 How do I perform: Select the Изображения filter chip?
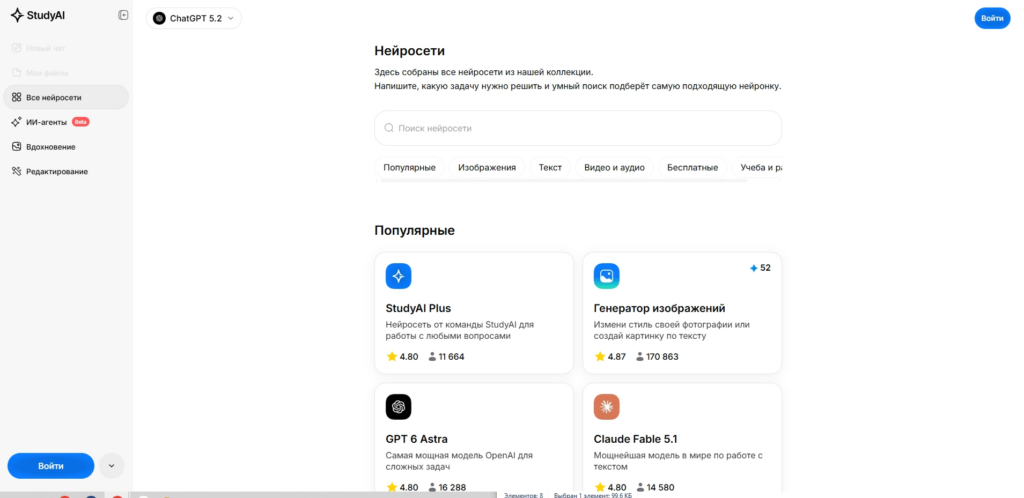pos(487,168)
